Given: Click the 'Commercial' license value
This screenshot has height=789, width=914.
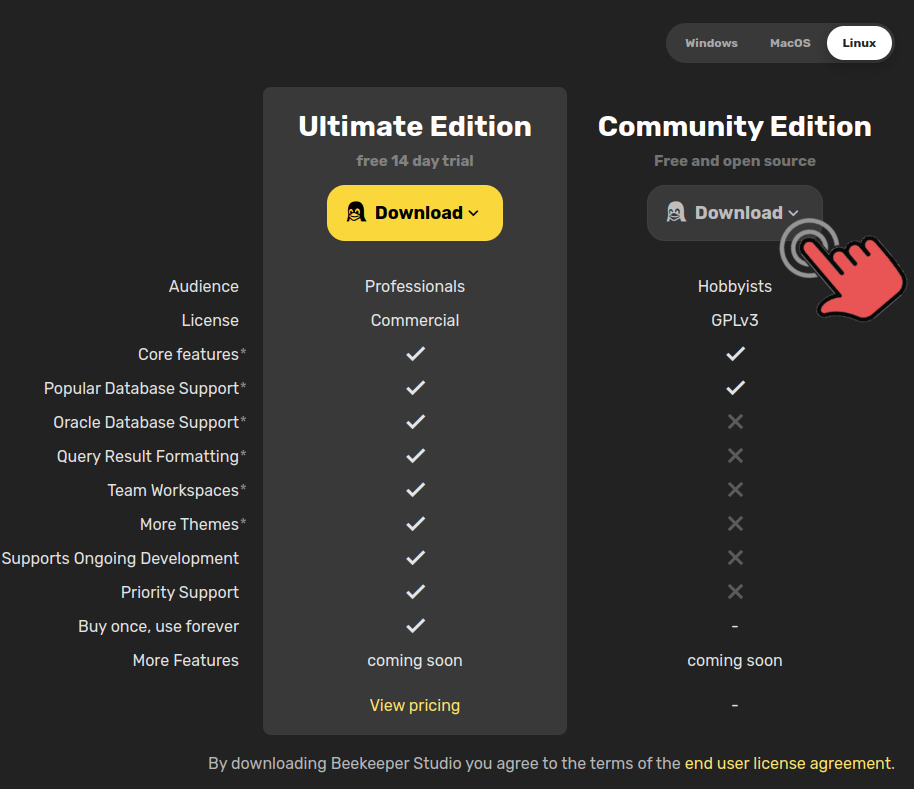Looking at the screenshot, I should (414, 320).
